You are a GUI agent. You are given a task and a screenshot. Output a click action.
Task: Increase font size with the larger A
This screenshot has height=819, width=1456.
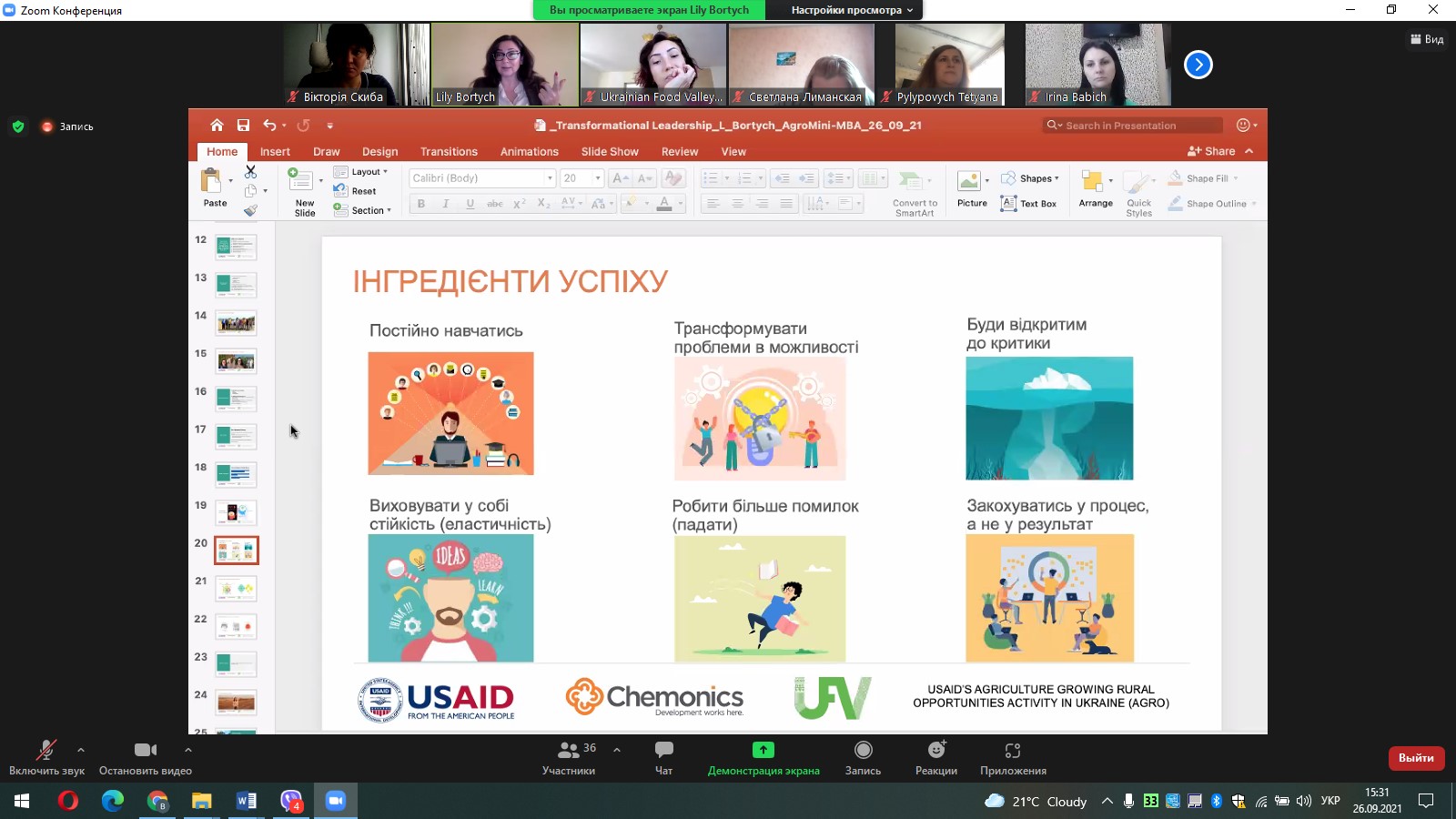pos(621,178)
